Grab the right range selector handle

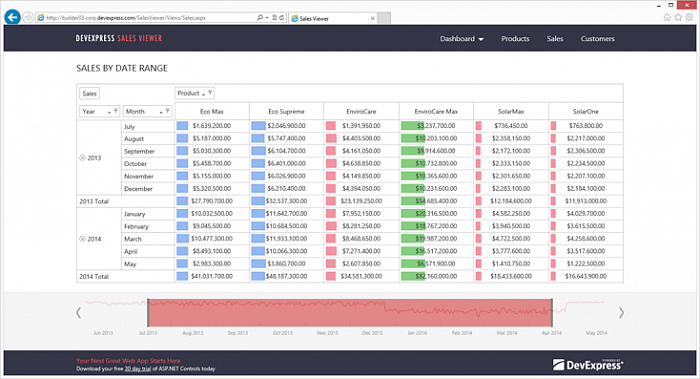tap(552, 313)
